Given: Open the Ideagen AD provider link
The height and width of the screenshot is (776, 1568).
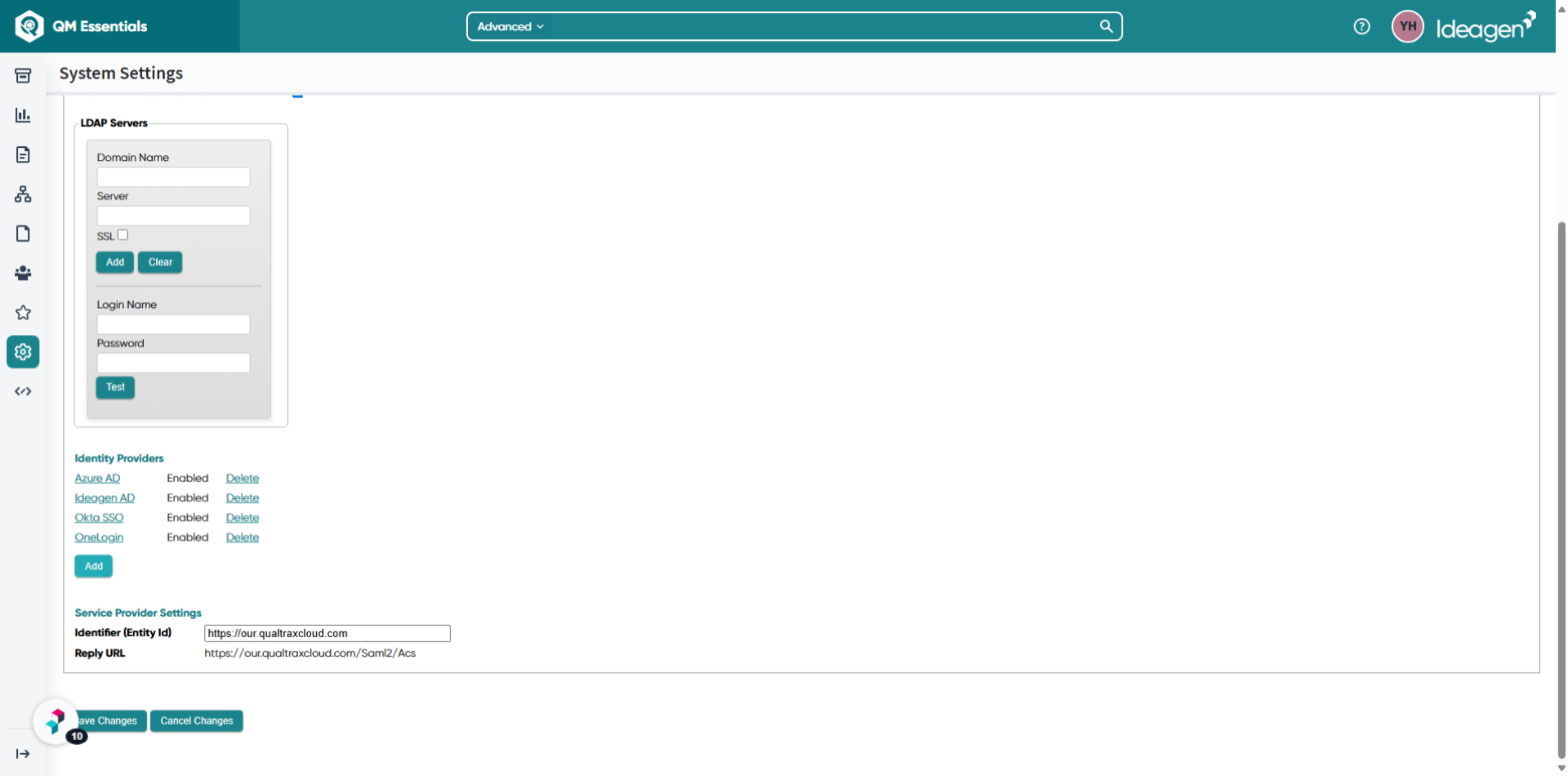Looking at the screenshot, I should click(105, 497).
